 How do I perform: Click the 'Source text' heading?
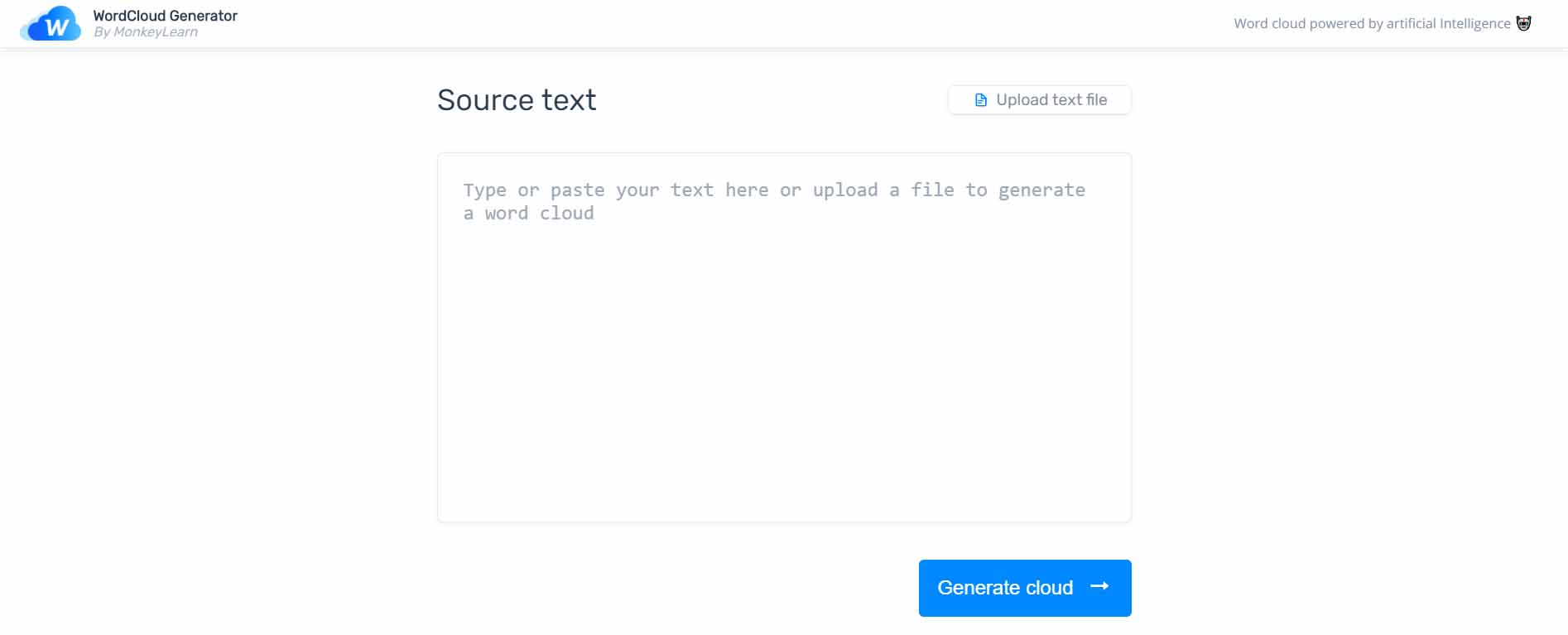517,100
